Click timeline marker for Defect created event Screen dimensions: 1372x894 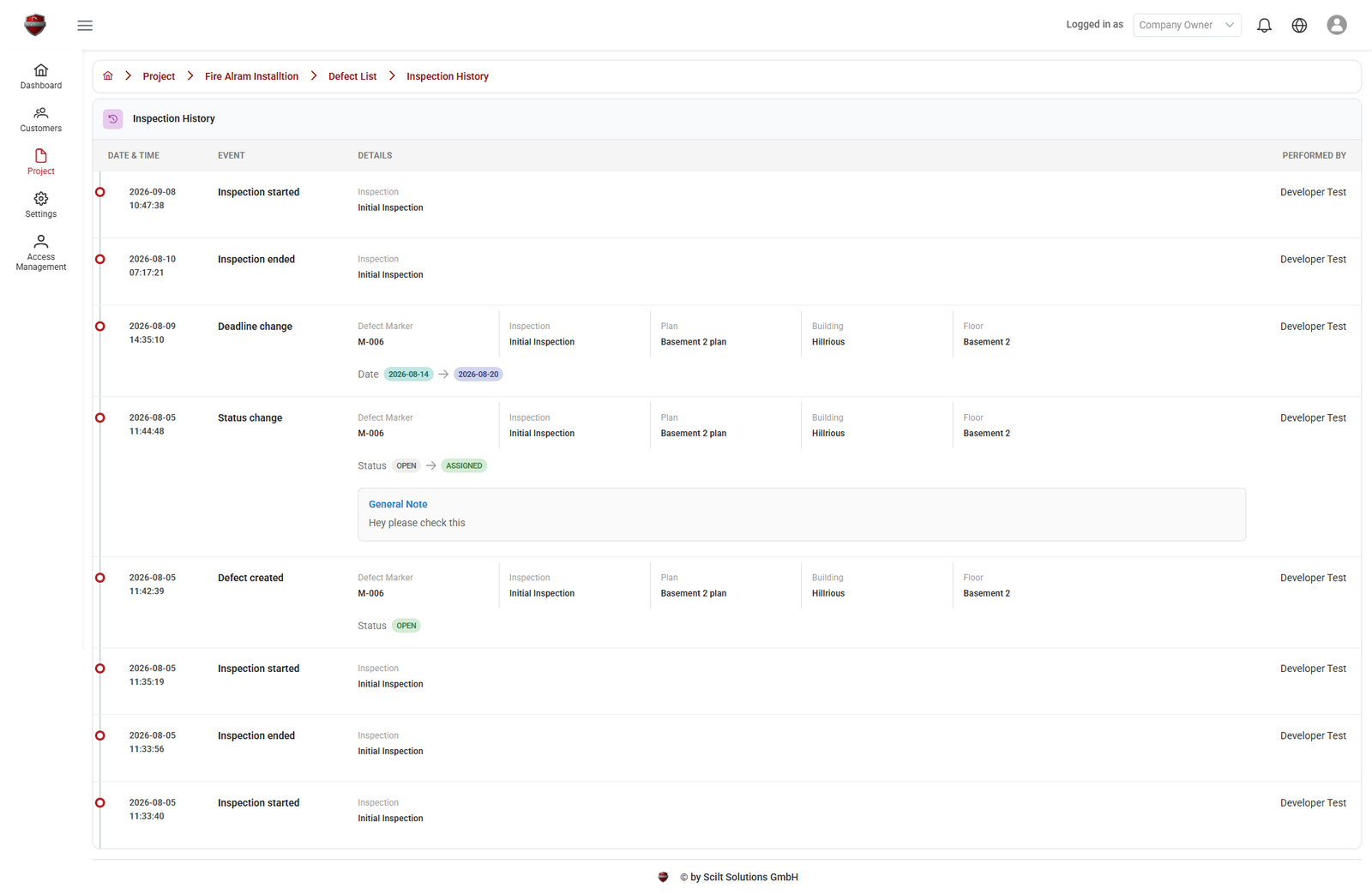(100, 578)
